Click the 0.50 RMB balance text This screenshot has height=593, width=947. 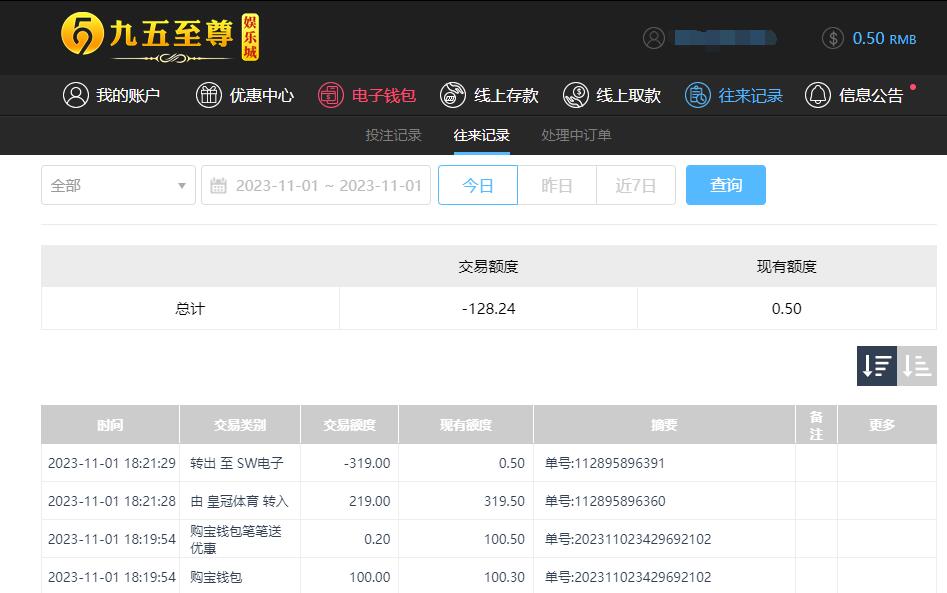pyautogui.click(x=884, y=39)
